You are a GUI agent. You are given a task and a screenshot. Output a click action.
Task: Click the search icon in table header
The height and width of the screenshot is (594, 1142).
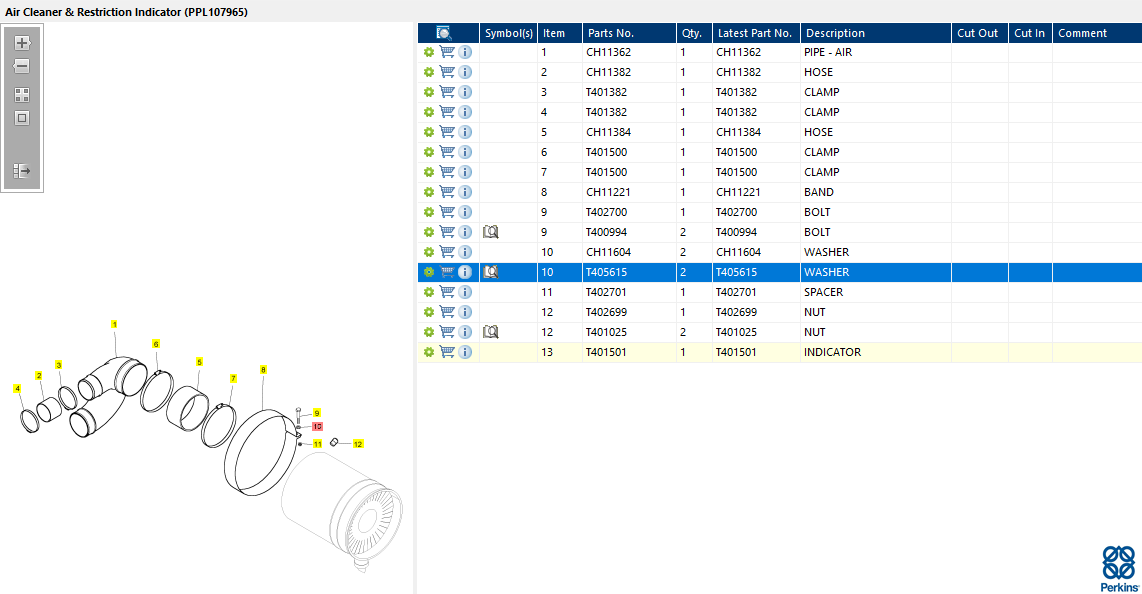(444, 33)
